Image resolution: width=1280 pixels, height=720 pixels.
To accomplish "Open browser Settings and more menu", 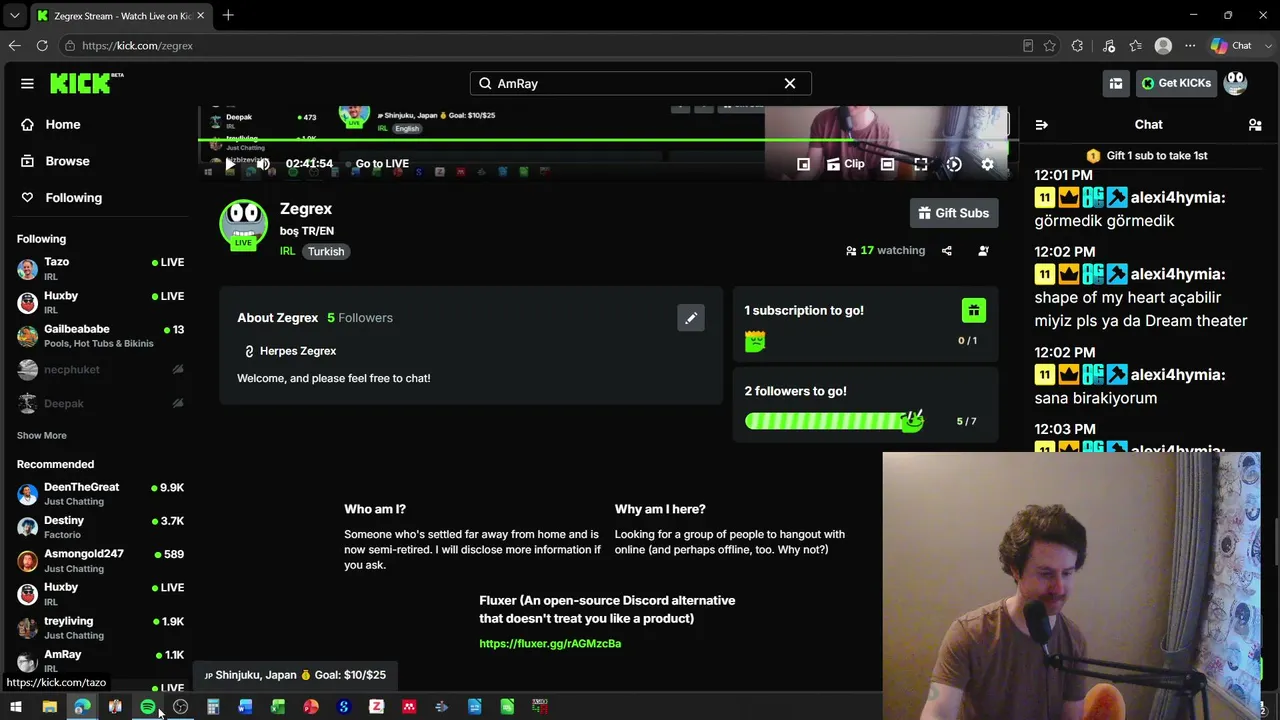I will (x=1190, y=45).
